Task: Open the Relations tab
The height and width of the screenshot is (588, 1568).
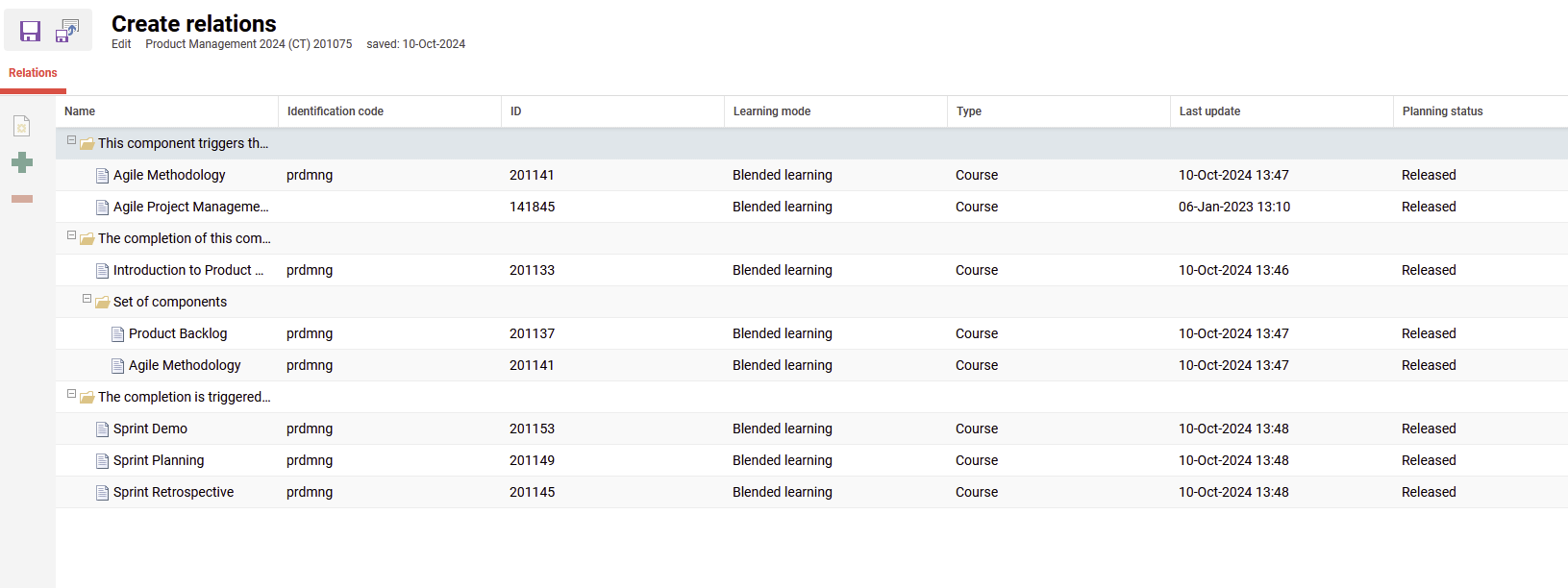Action: click(x=33, y=73)
